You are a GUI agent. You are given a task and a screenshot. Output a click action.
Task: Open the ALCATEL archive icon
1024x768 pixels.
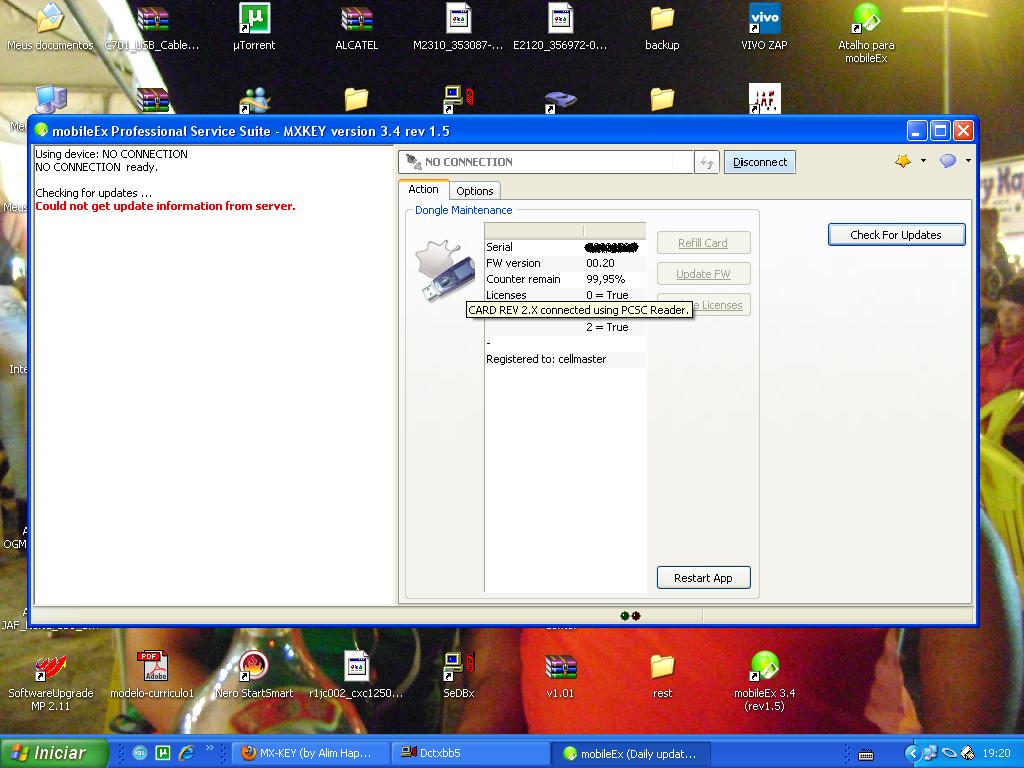pos(357,27)
